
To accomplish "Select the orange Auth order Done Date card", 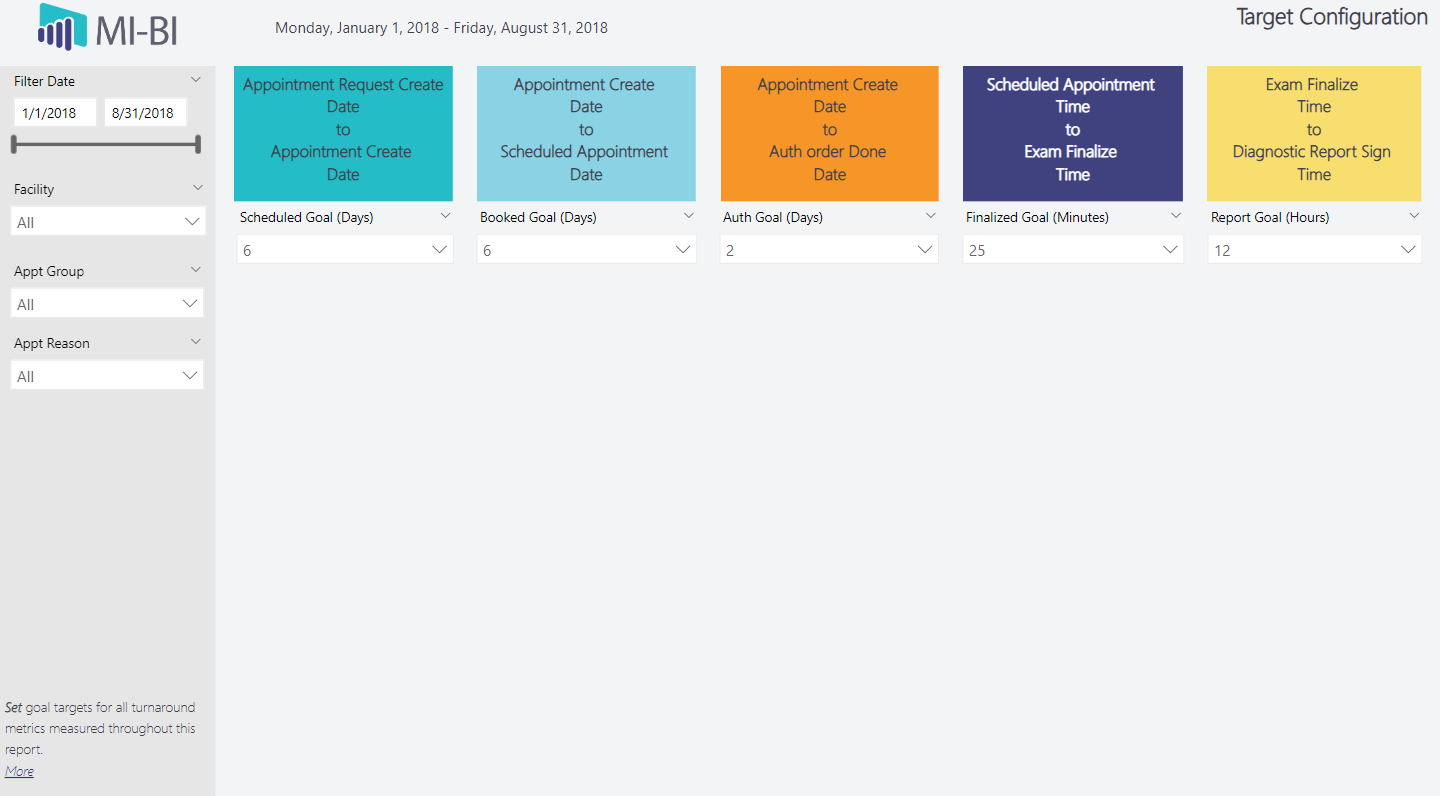I will point(830,133).
